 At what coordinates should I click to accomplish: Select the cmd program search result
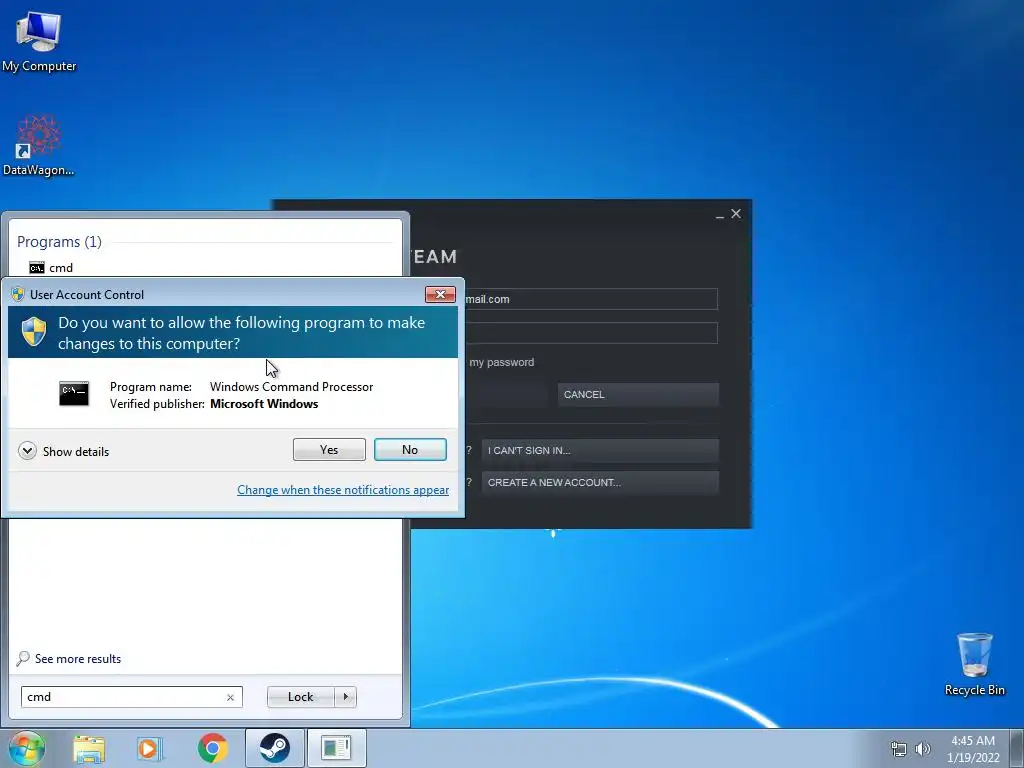point(51,268)
